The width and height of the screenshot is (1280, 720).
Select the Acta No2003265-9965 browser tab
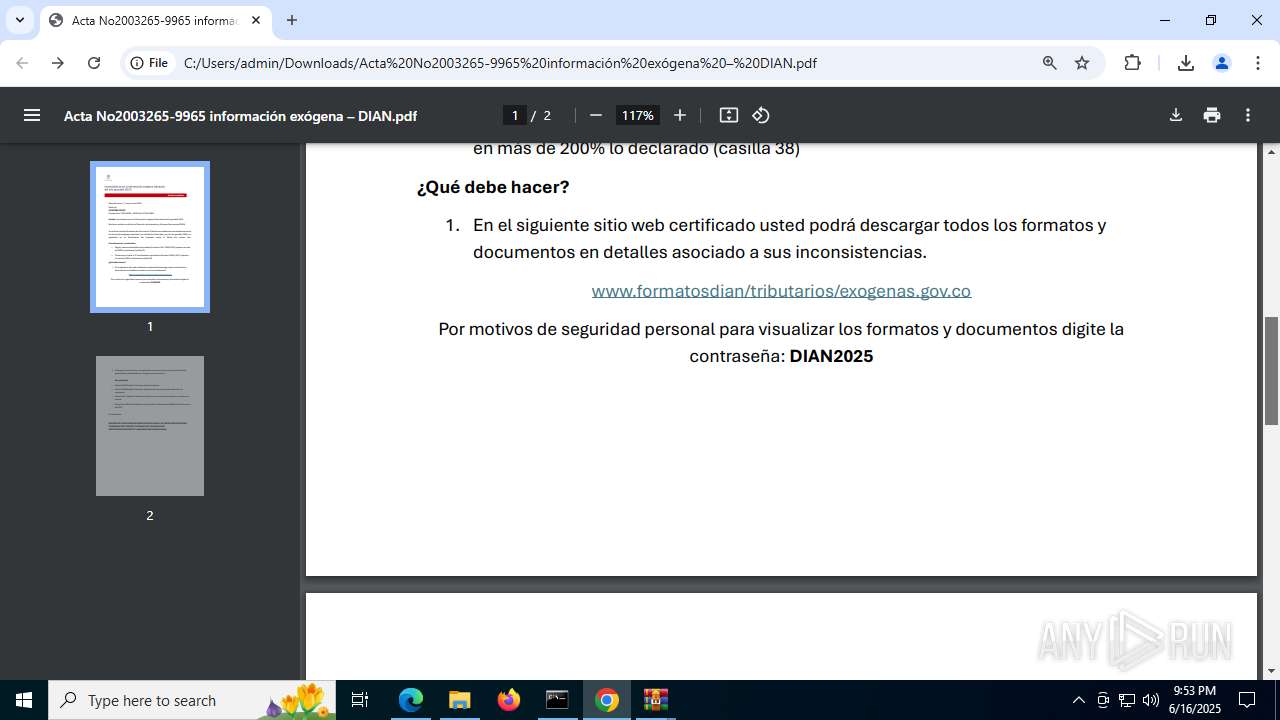[156, 20]
